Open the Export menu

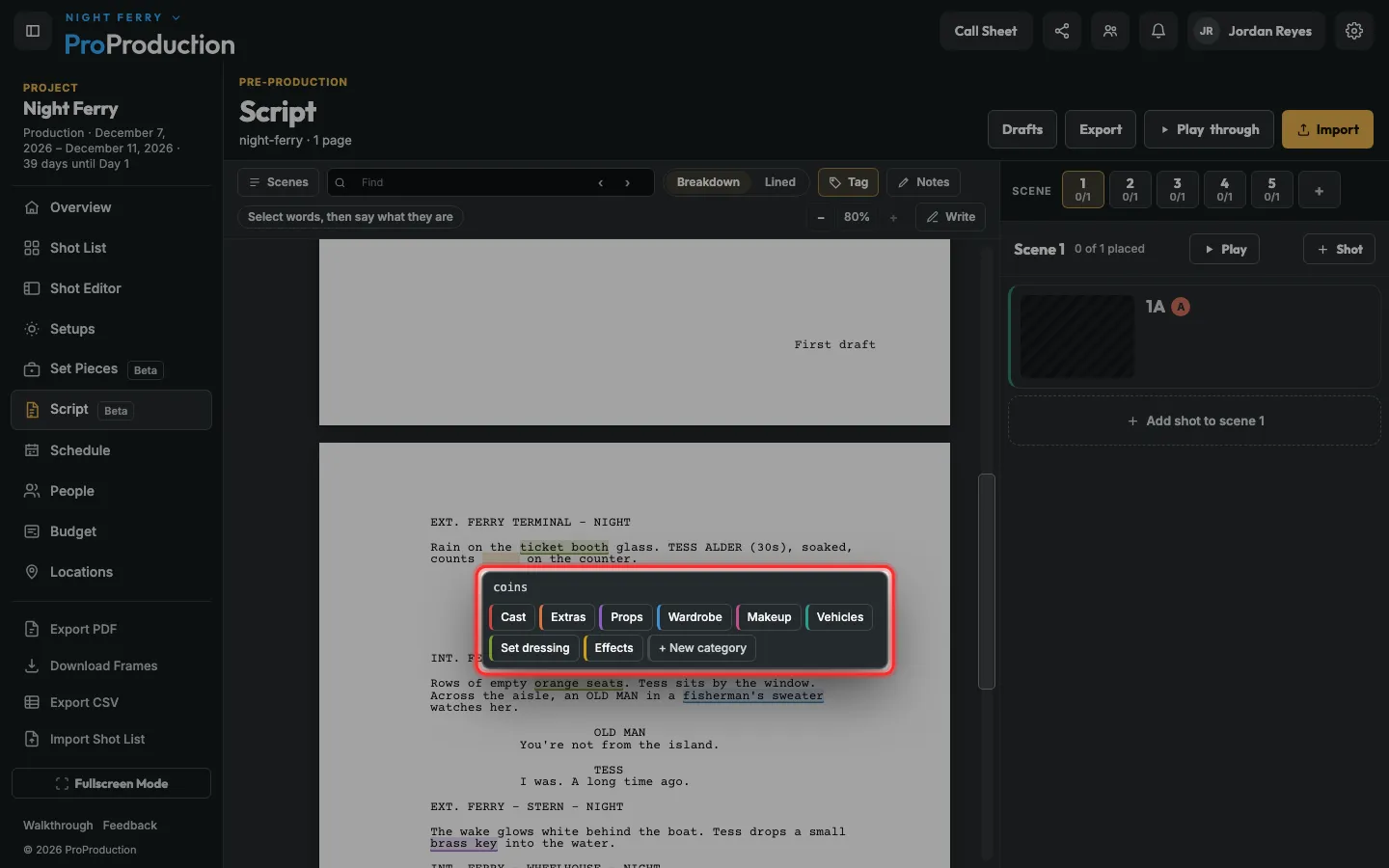(x=1101, y=129)
